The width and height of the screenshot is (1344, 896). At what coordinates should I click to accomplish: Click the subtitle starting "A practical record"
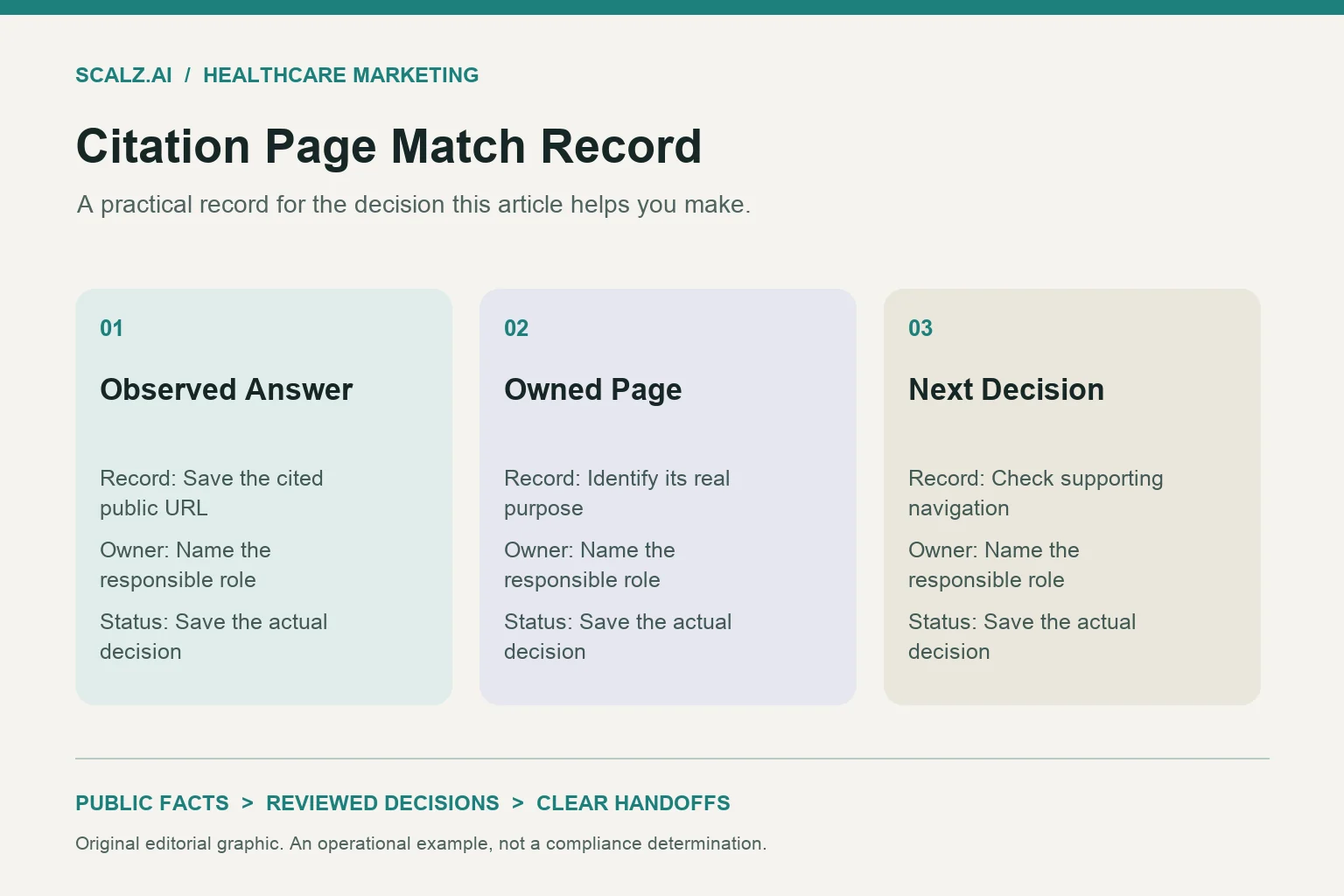413,204
